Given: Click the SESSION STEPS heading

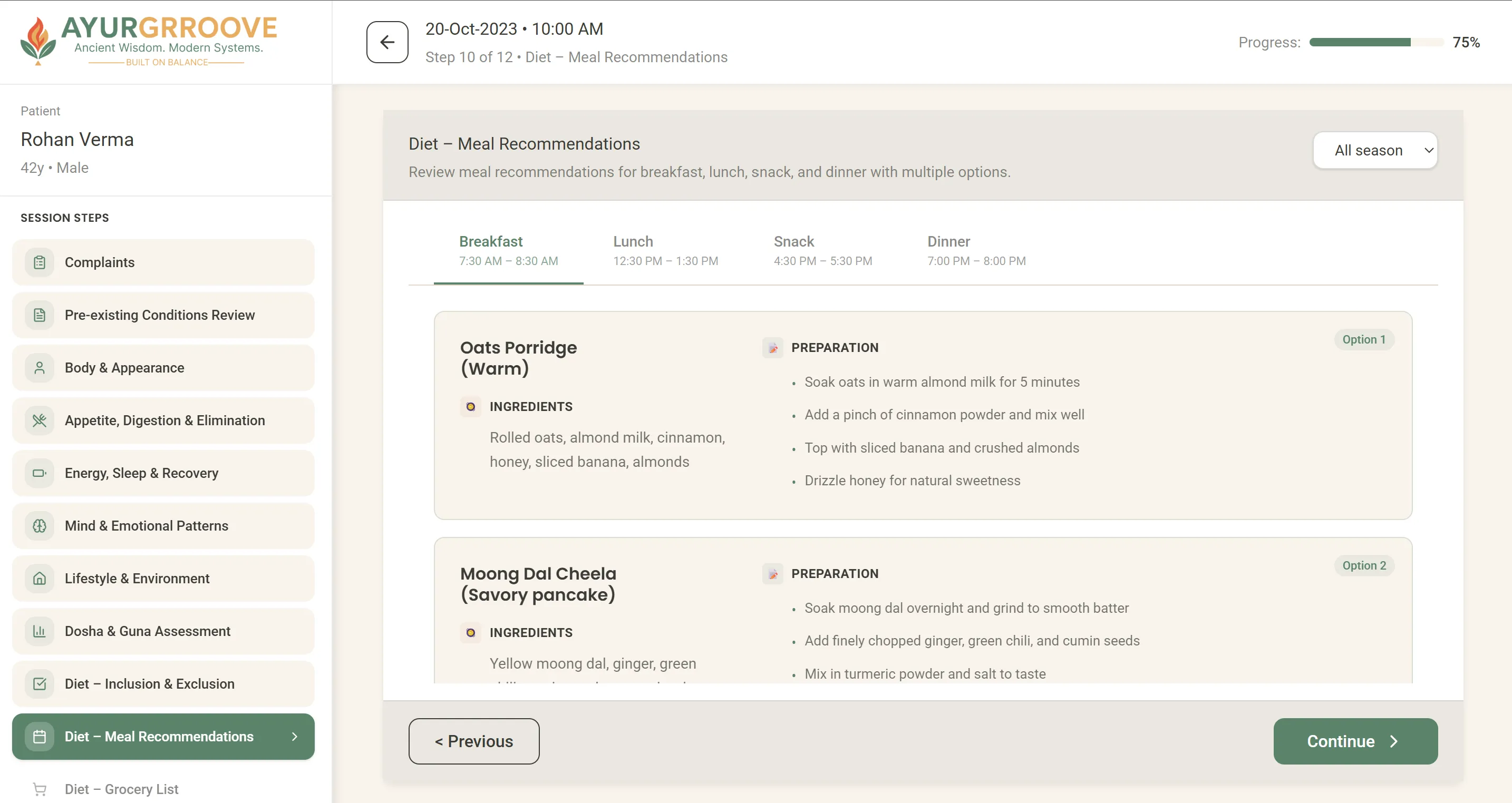Looking at the screenshot, I should [x=64, y=218].
